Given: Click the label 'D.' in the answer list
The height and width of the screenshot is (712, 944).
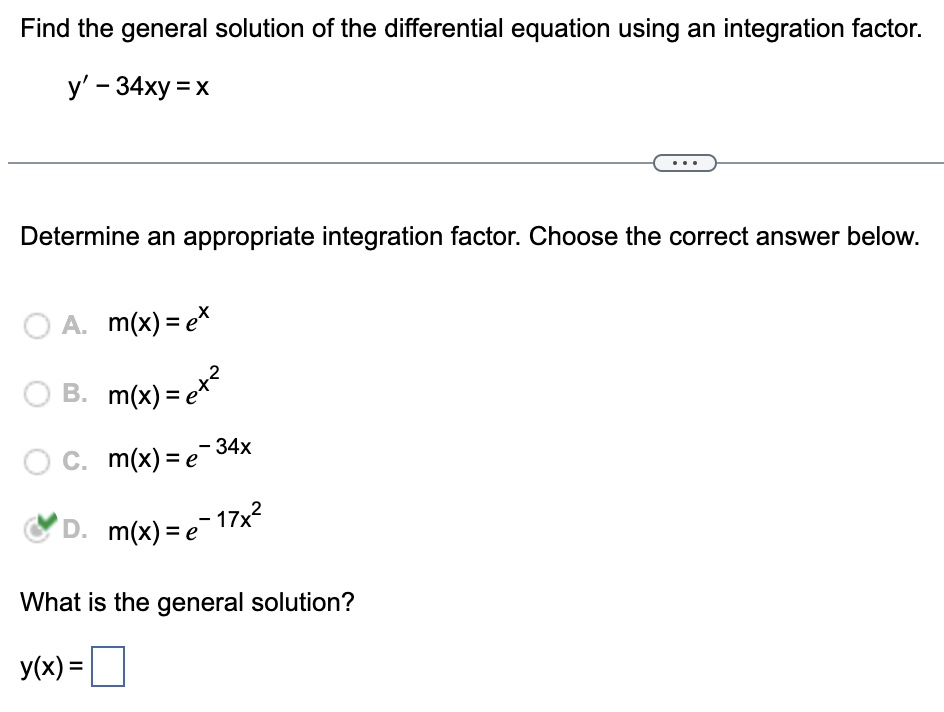Looking at the screenshot, I should [x=76, y=530].
